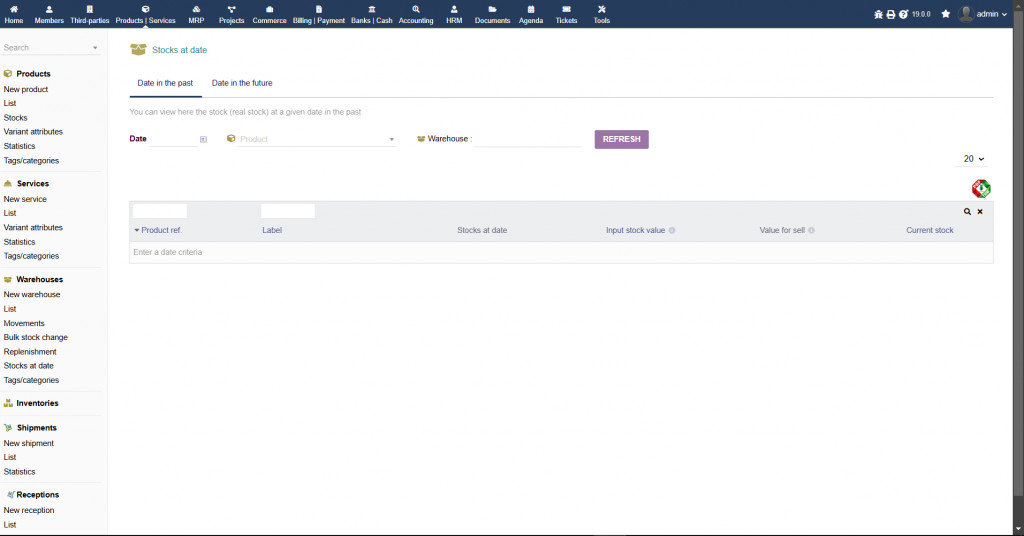Open Statistics link under Services
The image size is (1024, 536).
pos(20,242)
